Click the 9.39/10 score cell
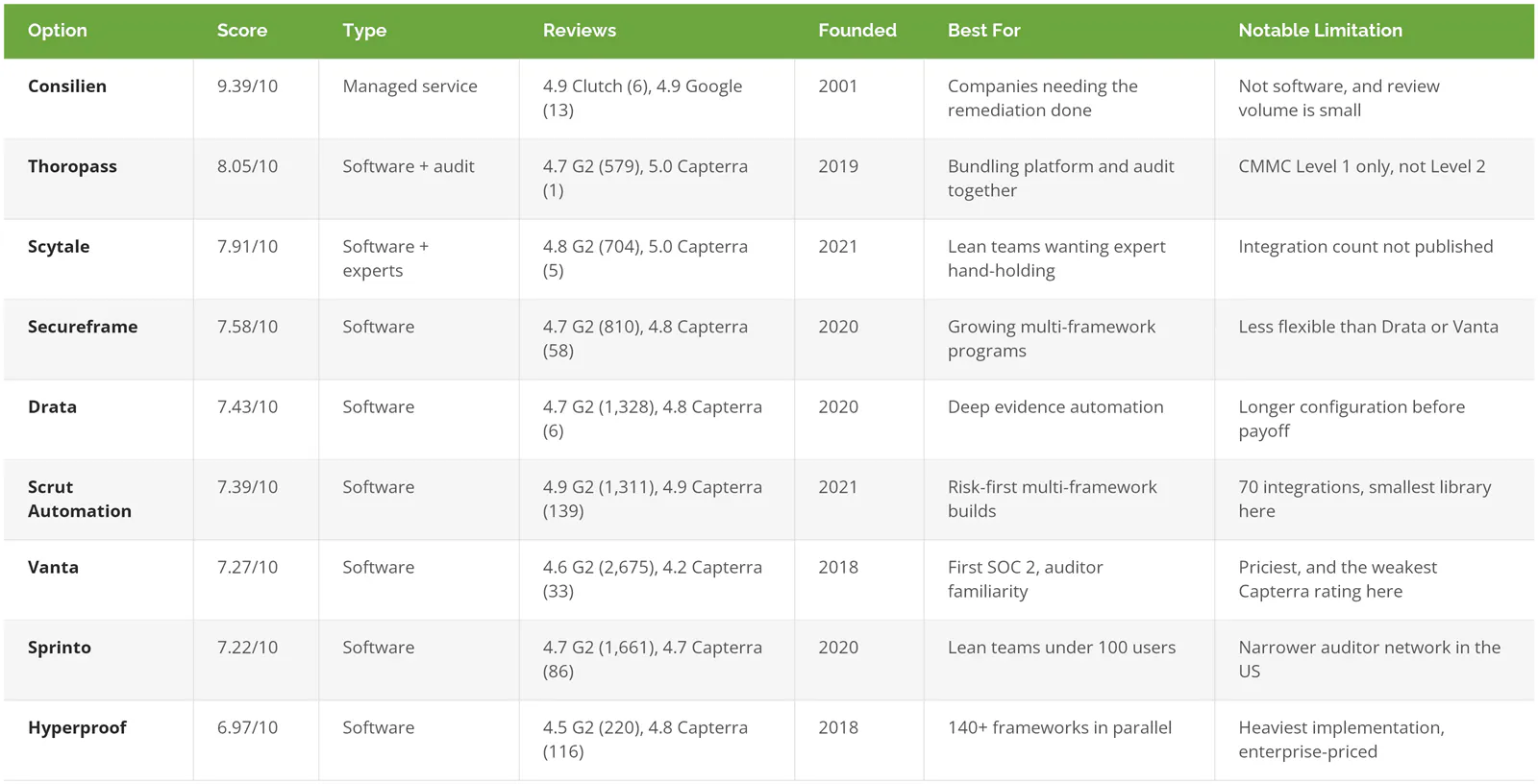This screenshot has height=784, width=1538. point(247,86)
